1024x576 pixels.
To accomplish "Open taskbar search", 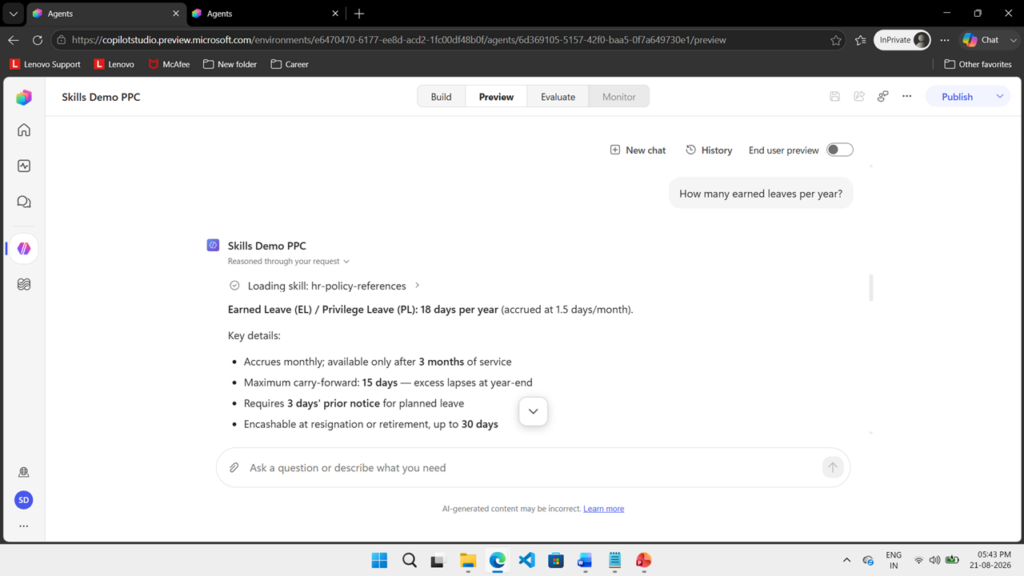I will point(409,560).
